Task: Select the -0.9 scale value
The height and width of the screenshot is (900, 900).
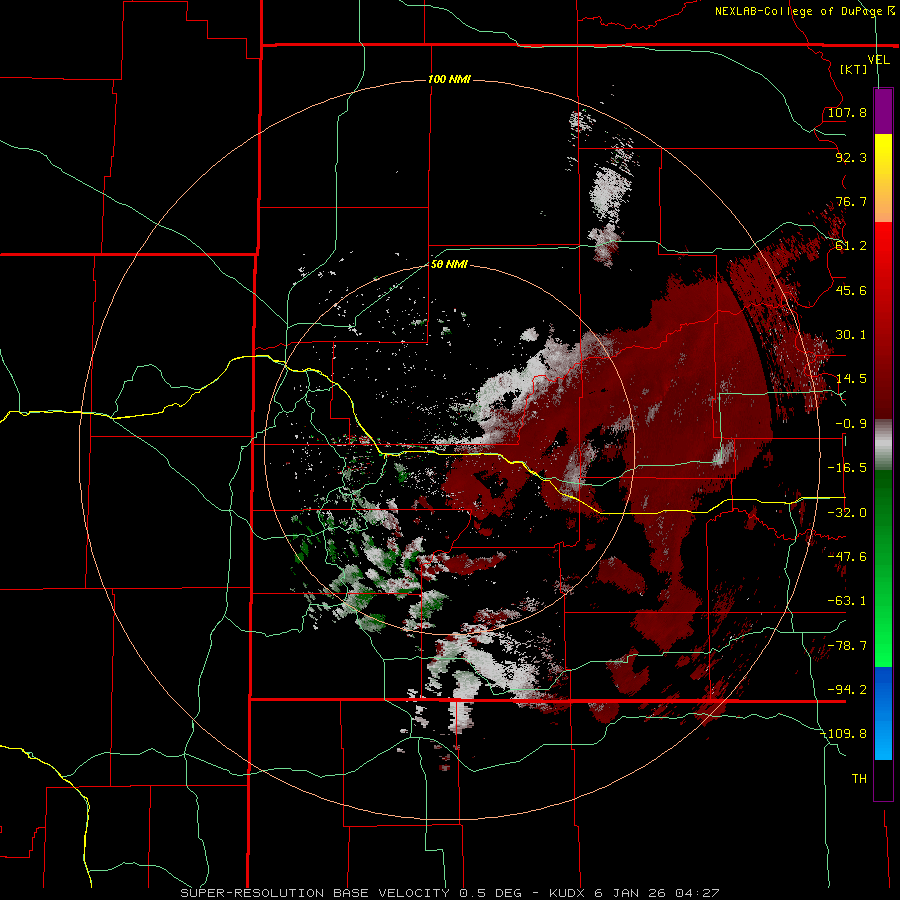Action: click(x=851, y=424)
